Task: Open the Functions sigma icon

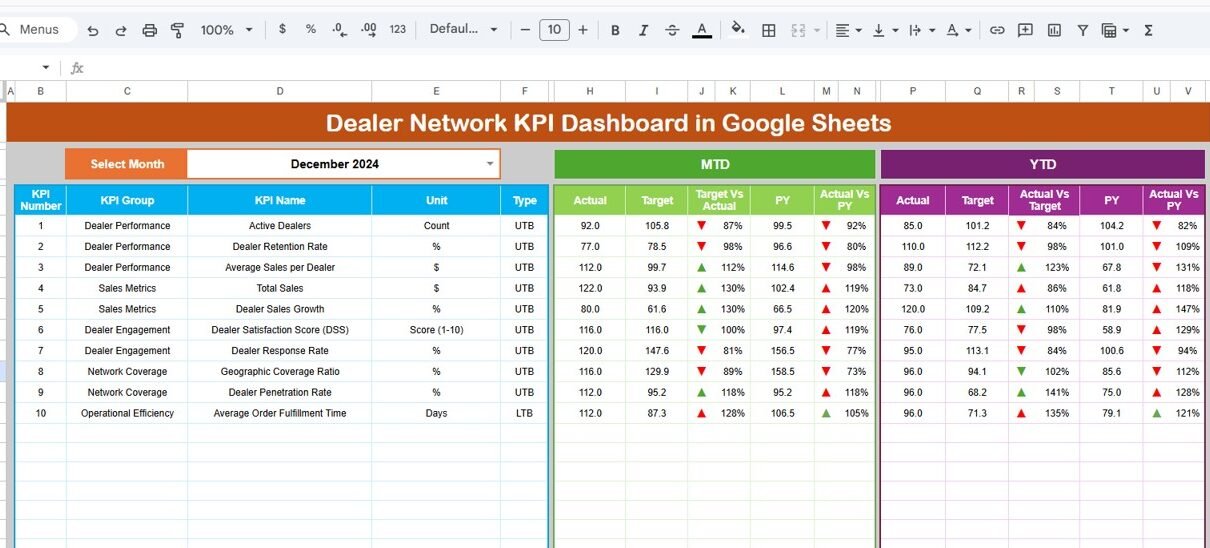Action: pos(1148,30)
